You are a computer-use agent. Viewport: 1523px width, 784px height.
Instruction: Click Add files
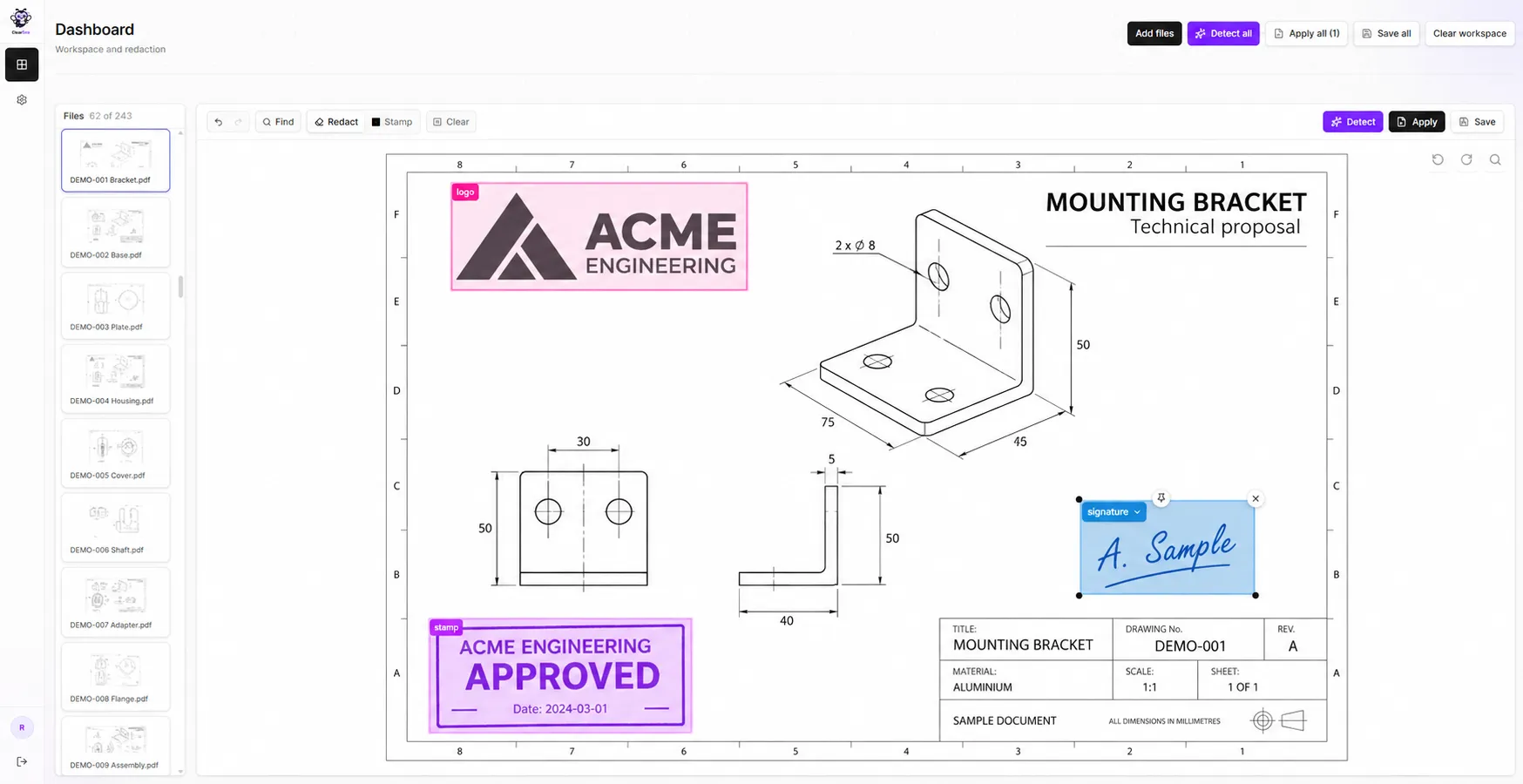pyautogui.click(x=1154, y=33)
